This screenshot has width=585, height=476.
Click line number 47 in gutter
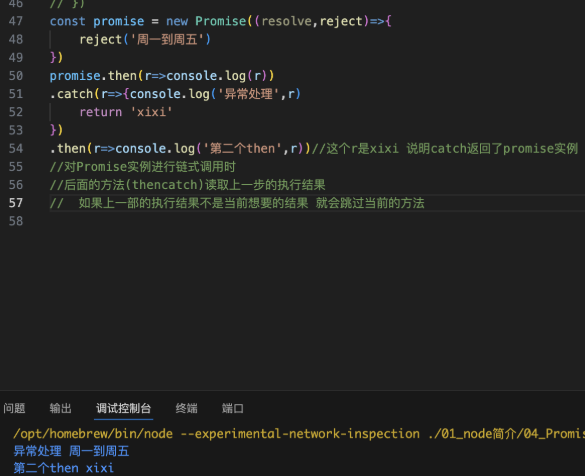16,21
